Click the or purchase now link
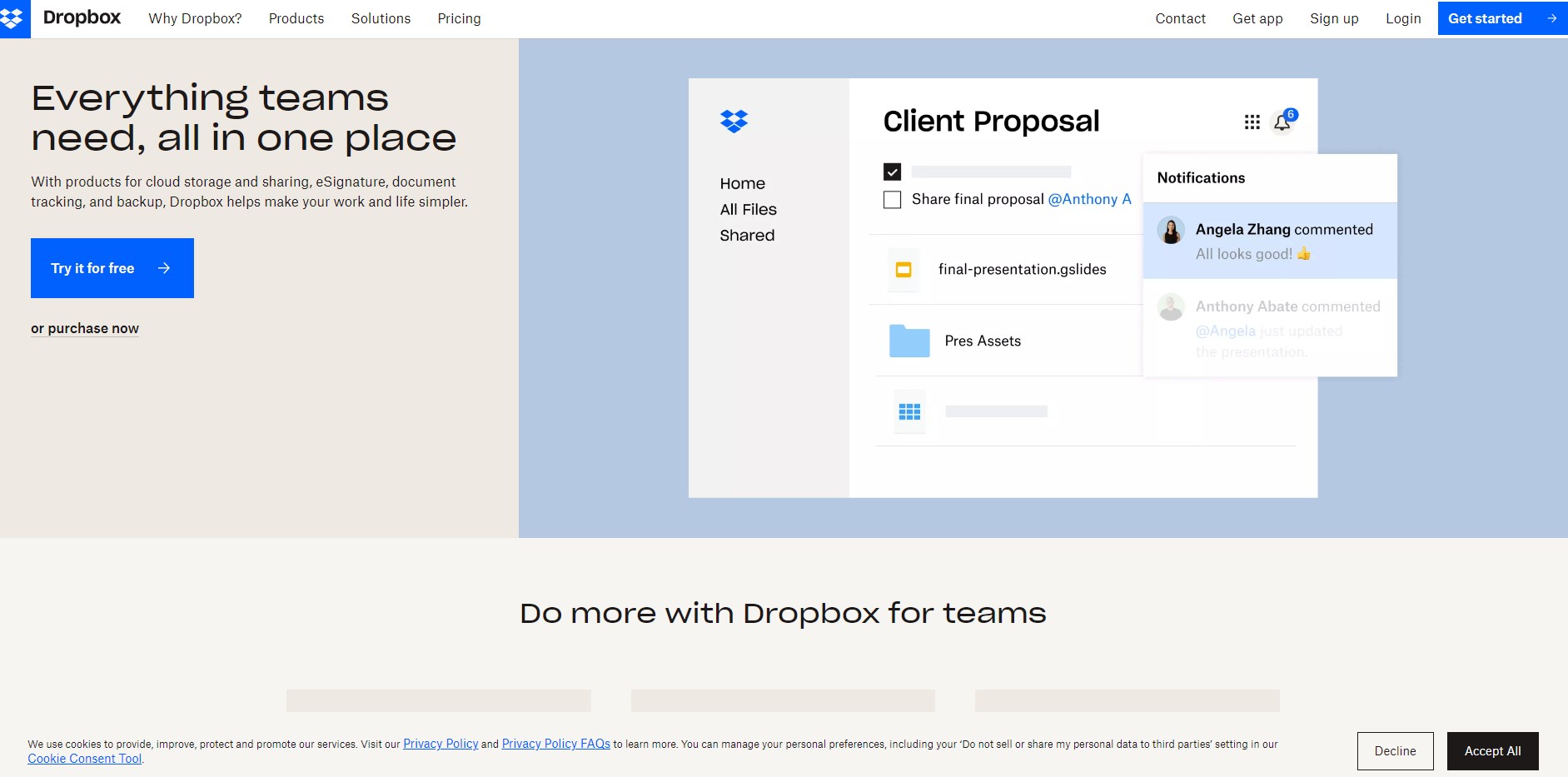The height and width of the screenshot is (777, 1568). (85, 328)
